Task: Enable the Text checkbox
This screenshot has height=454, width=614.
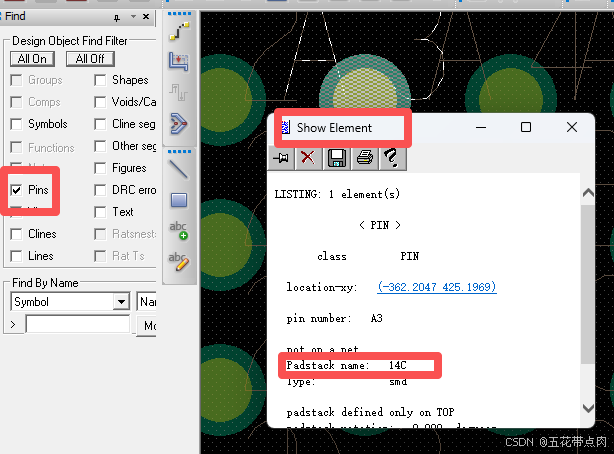Action: [x=100, y=212]
